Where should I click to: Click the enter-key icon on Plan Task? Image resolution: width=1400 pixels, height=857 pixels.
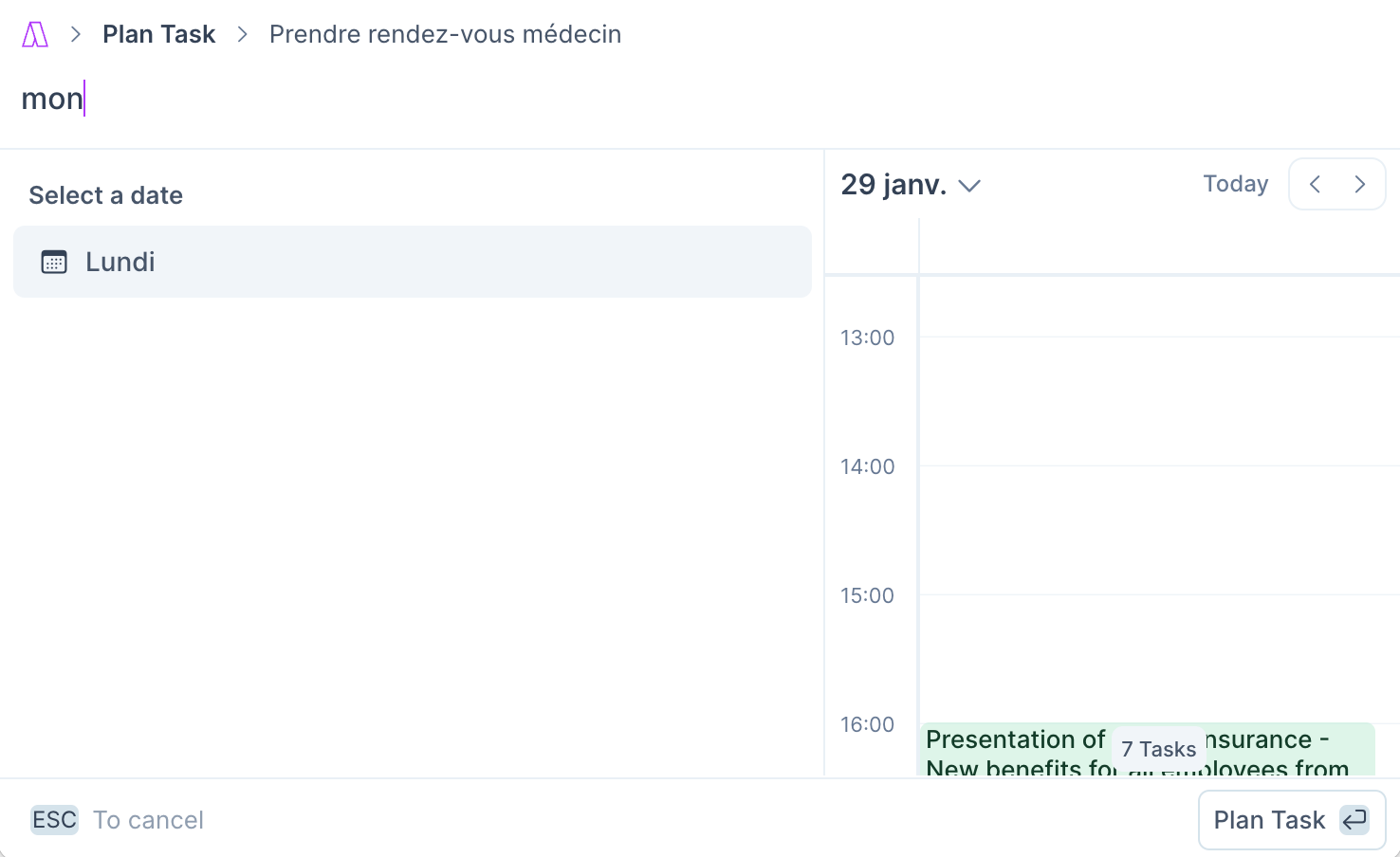coord(1354,819)
